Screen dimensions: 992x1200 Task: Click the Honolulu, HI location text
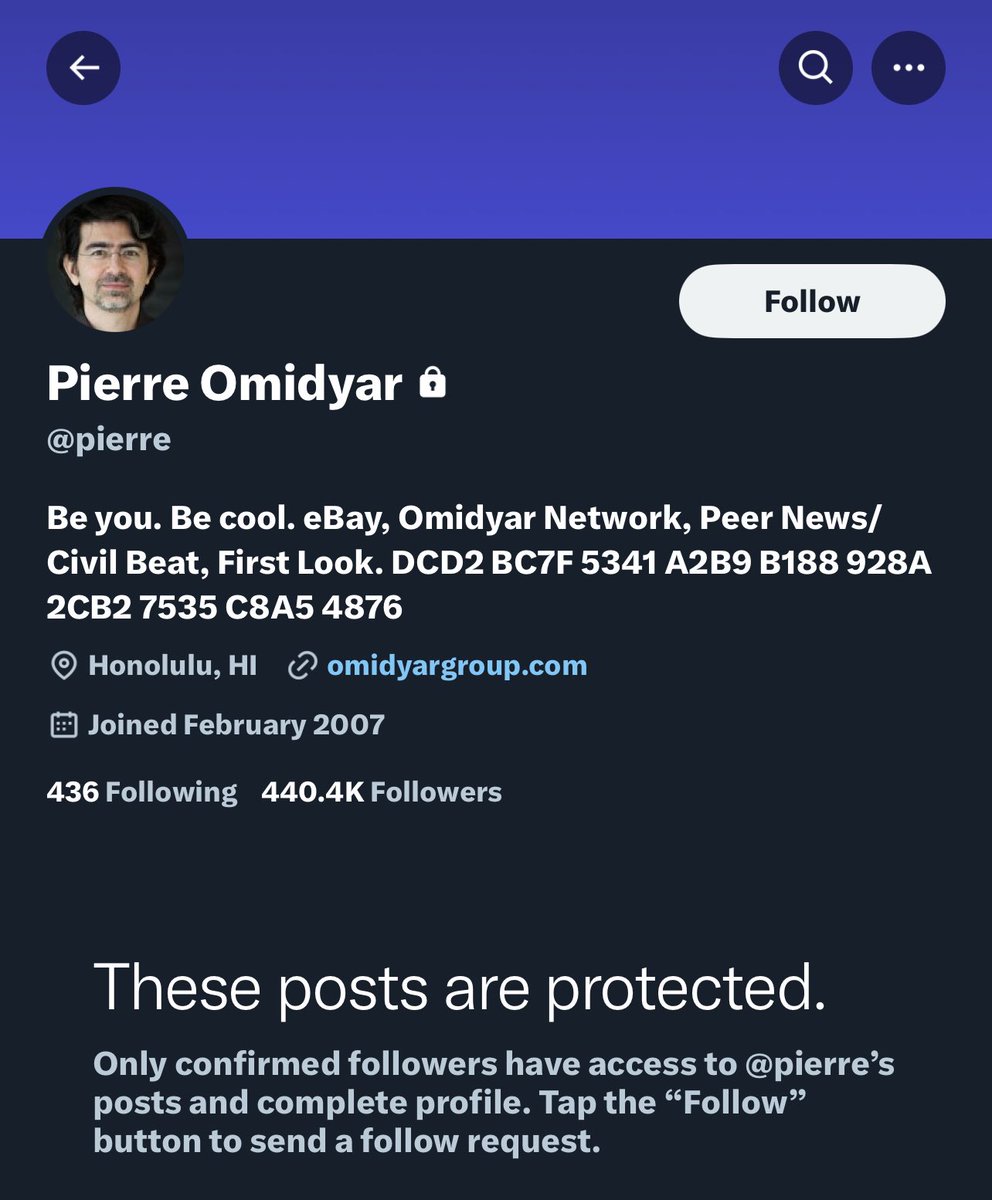point(172,666)
